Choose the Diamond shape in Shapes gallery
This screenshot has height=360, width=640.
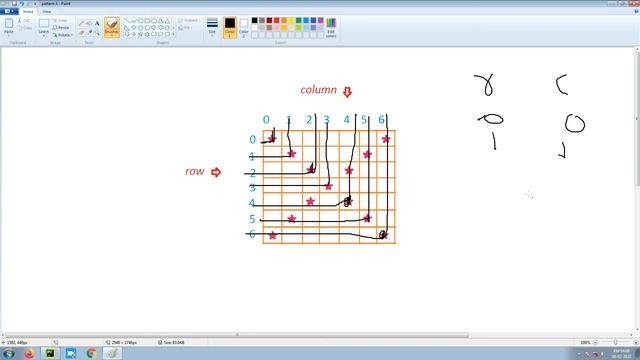(x=133, y=28)
